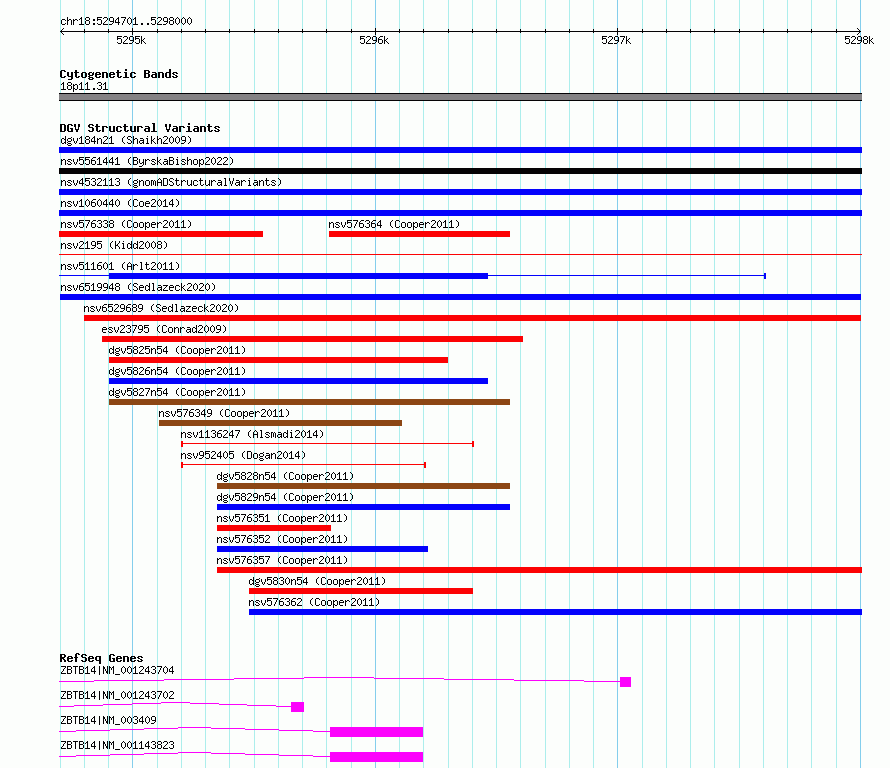This screenshot has height=768, width=890.
Task: Click the dgv5830n54 (Cooper2011) label
Action: point(317,581)
